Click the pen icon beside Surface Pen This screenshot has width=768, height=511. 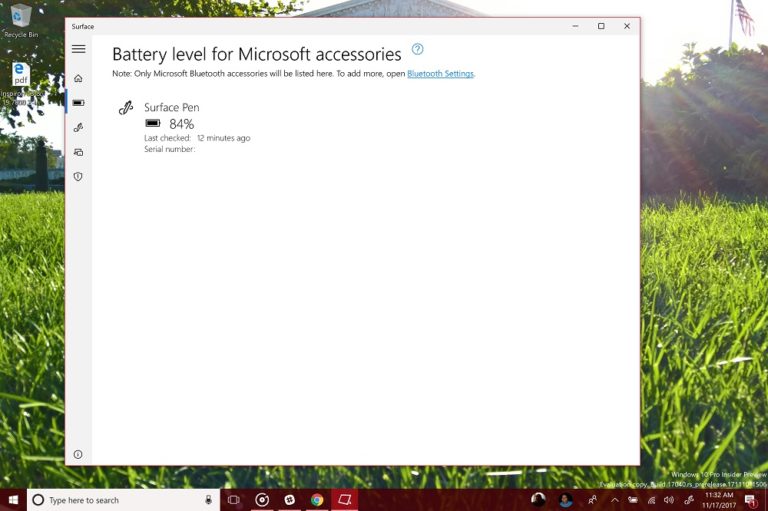click(126, 107)
